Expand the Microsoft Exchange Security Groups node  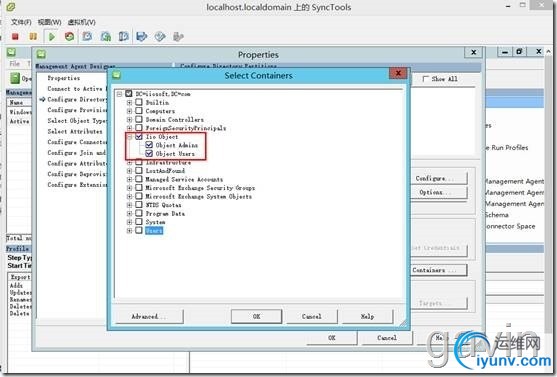click(130, 188)
